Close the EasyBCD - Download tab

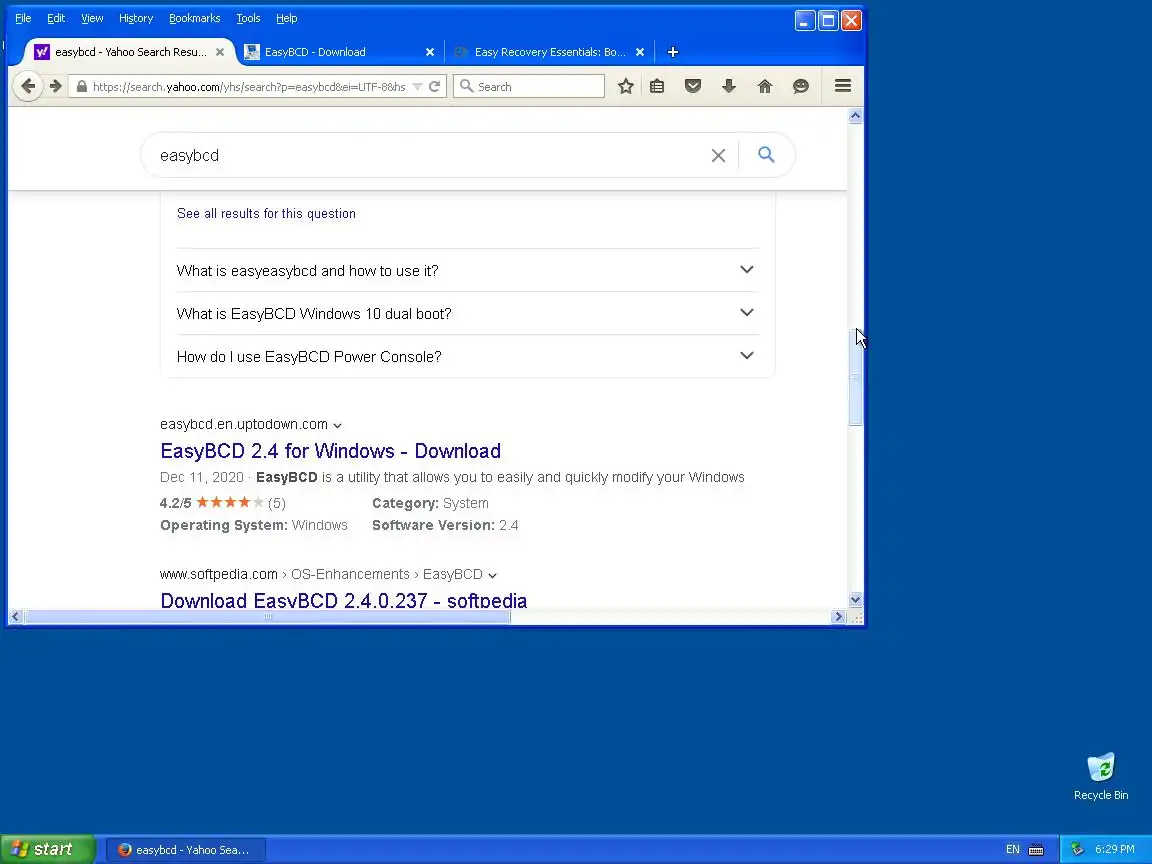tap(430, 52)
